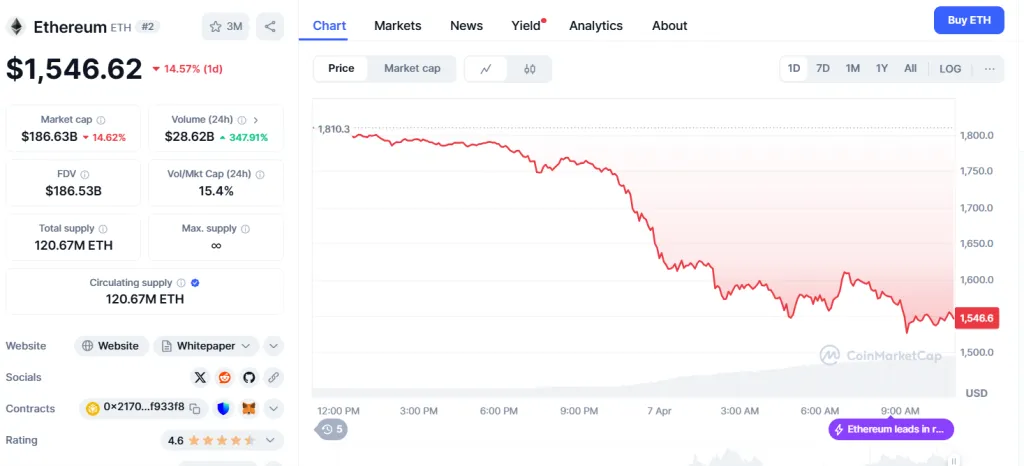
Task: Copy the contract address icon
Action: [x=195, y=409]
